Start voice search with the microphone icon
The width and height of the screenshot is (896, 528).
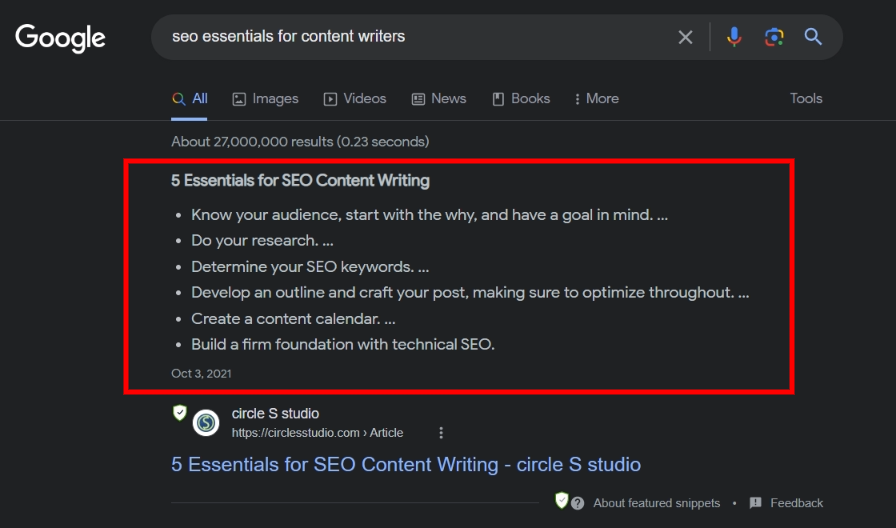coord(734,37)
